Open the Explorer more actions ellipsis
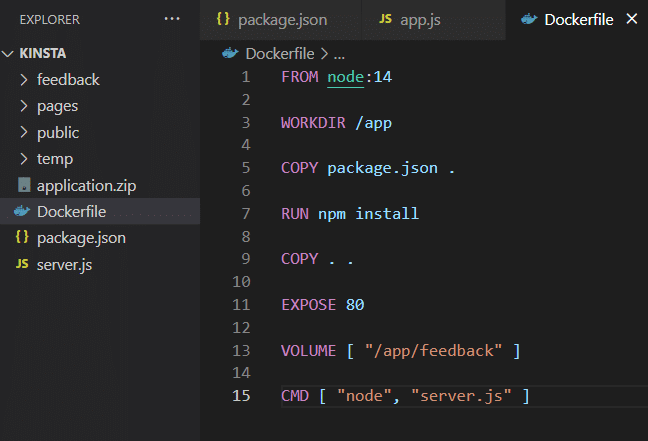The height and width of the screenshot is (441, 648). pos(172,19)
